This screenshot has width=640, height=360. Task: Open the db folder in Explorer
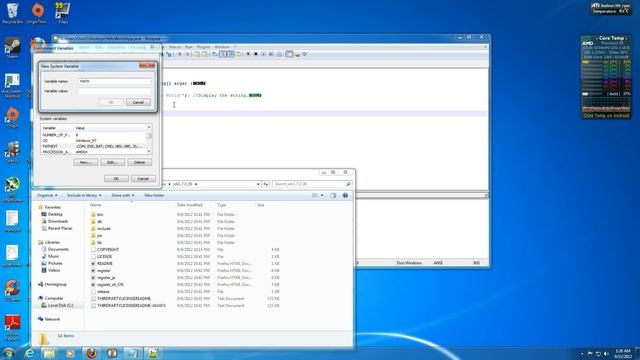click(99, 222)
